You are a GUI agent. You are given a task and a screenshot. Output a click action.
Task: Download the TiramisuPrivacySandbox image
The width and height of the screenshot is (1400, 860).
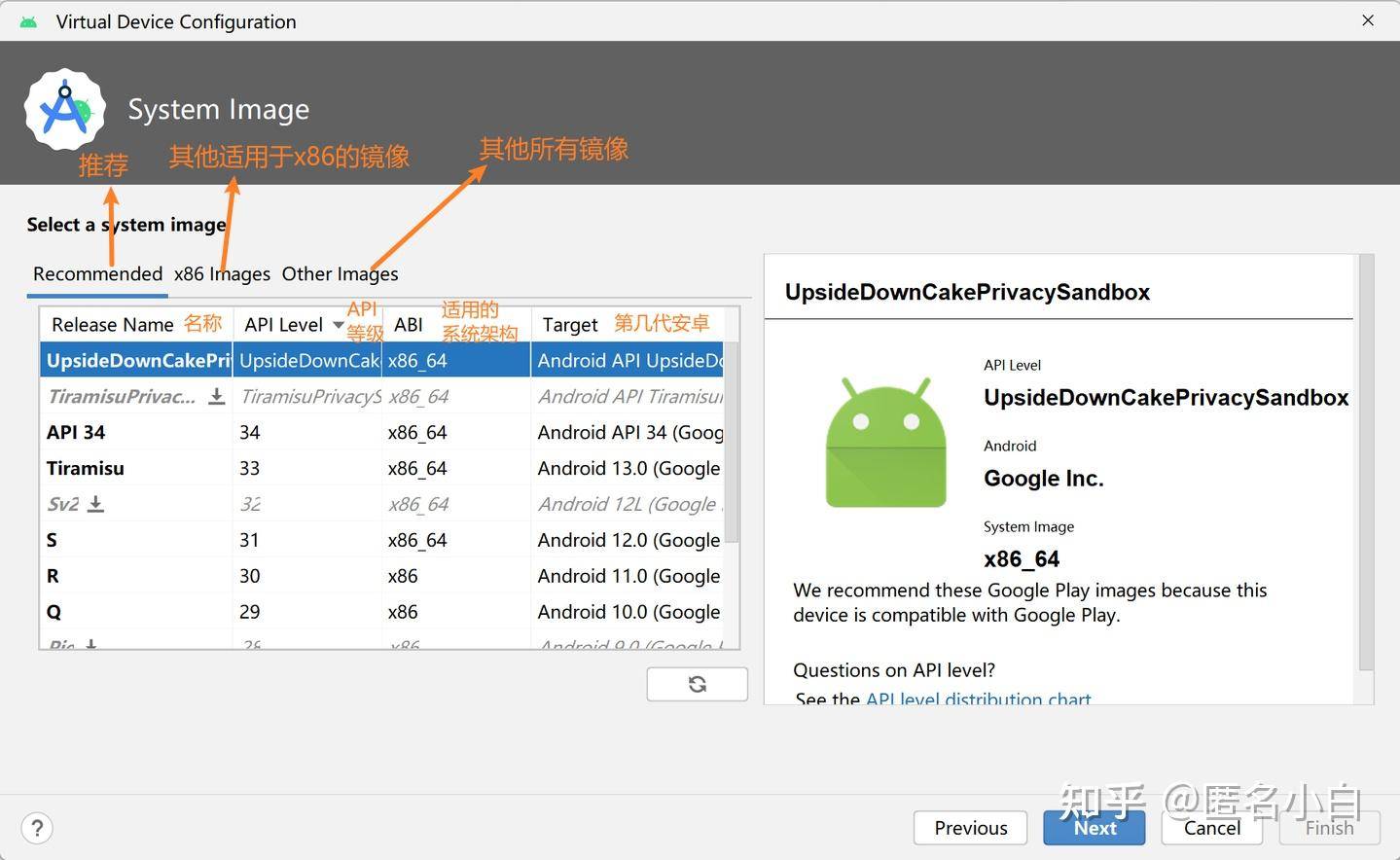click(x=217, y=396)
